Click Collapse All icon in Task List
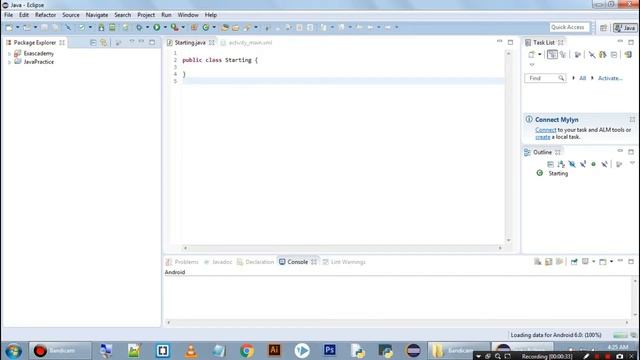Screen dimensions: 640x360 pos(614,54)
